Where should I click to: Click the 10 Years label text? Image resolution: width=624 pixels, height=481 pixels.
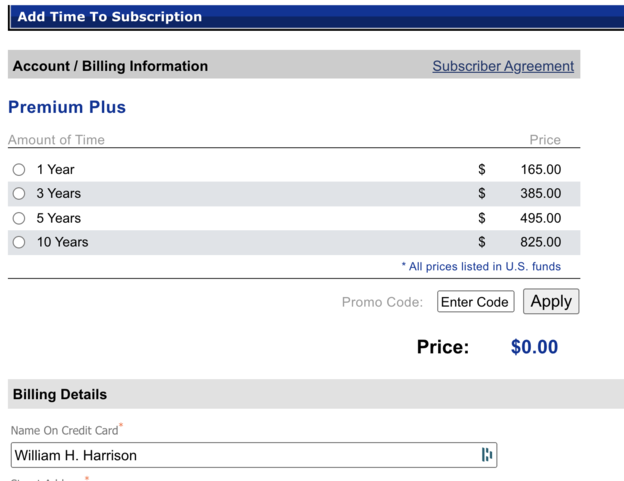point(62,242)
